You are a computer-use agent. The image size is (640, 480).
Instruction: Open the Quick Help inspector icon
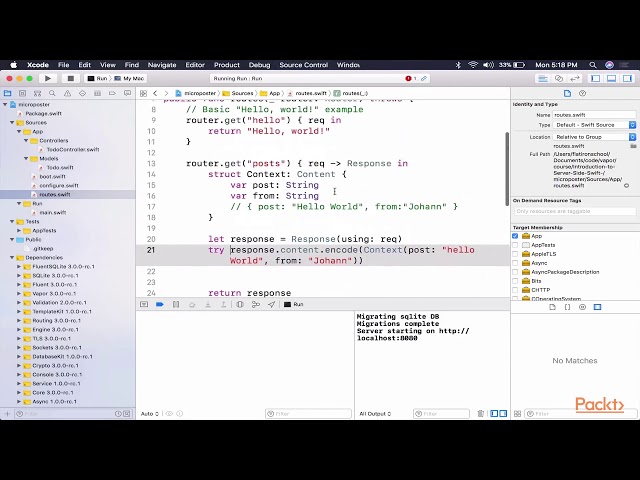[x=582, y=93]
